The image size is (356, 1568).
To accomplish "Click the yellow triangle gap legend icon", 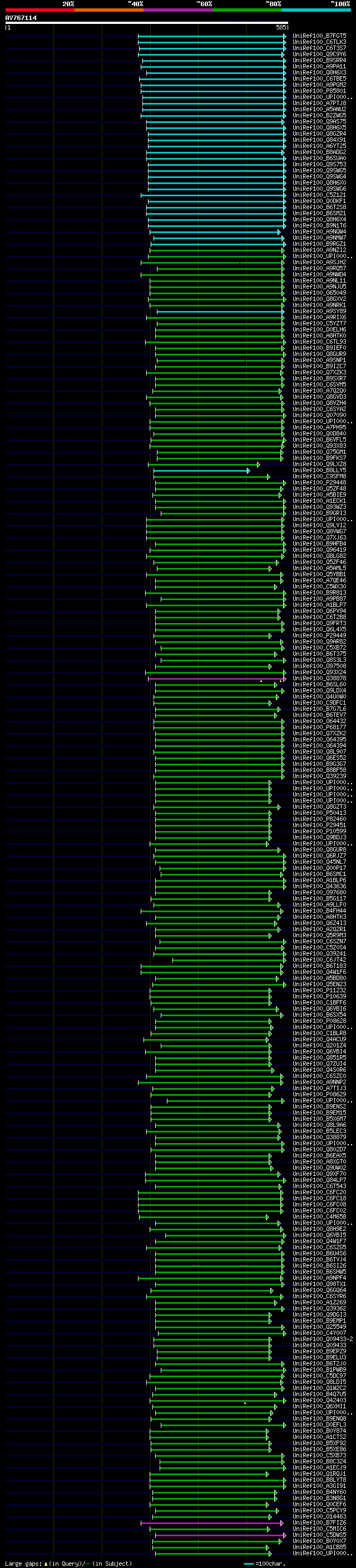I will [x=46, y=1563].
